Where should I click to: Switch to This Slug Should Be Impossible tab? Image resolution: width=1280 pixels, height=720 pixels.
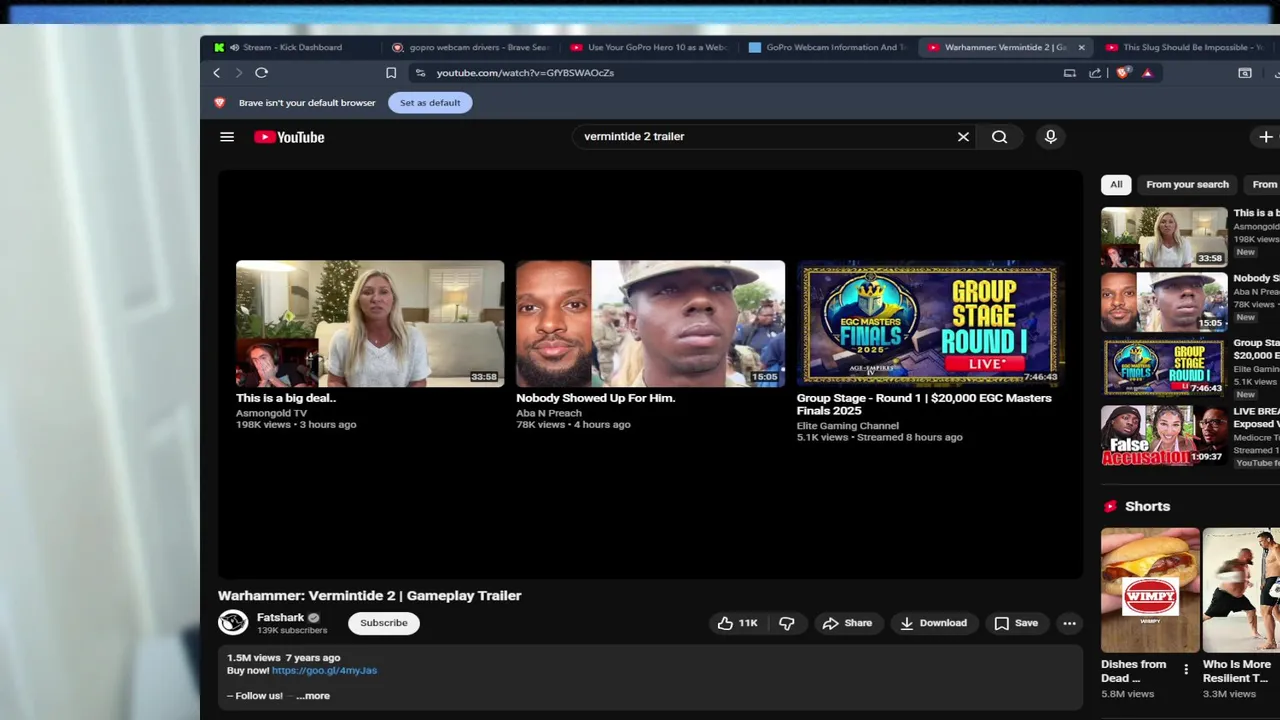(x=1188, y=47)
